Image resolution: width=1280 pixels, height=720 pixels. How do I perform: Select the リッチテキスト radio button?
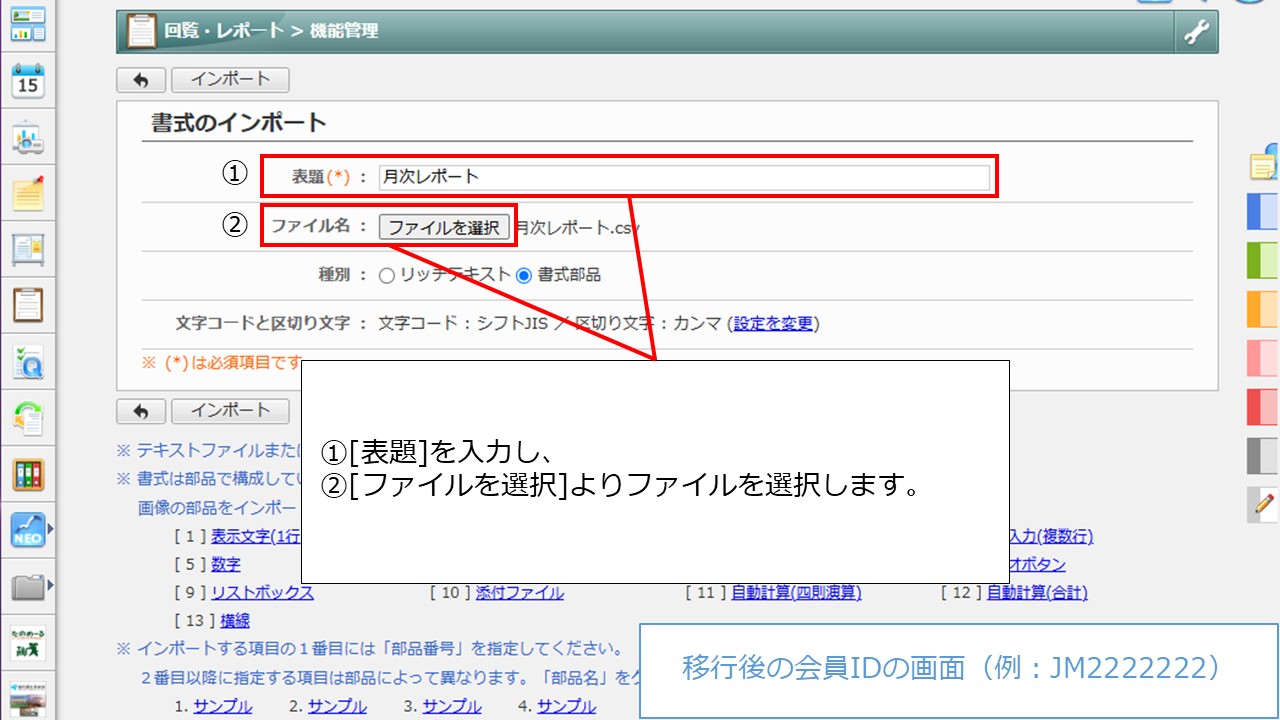(x=387, y=275)
